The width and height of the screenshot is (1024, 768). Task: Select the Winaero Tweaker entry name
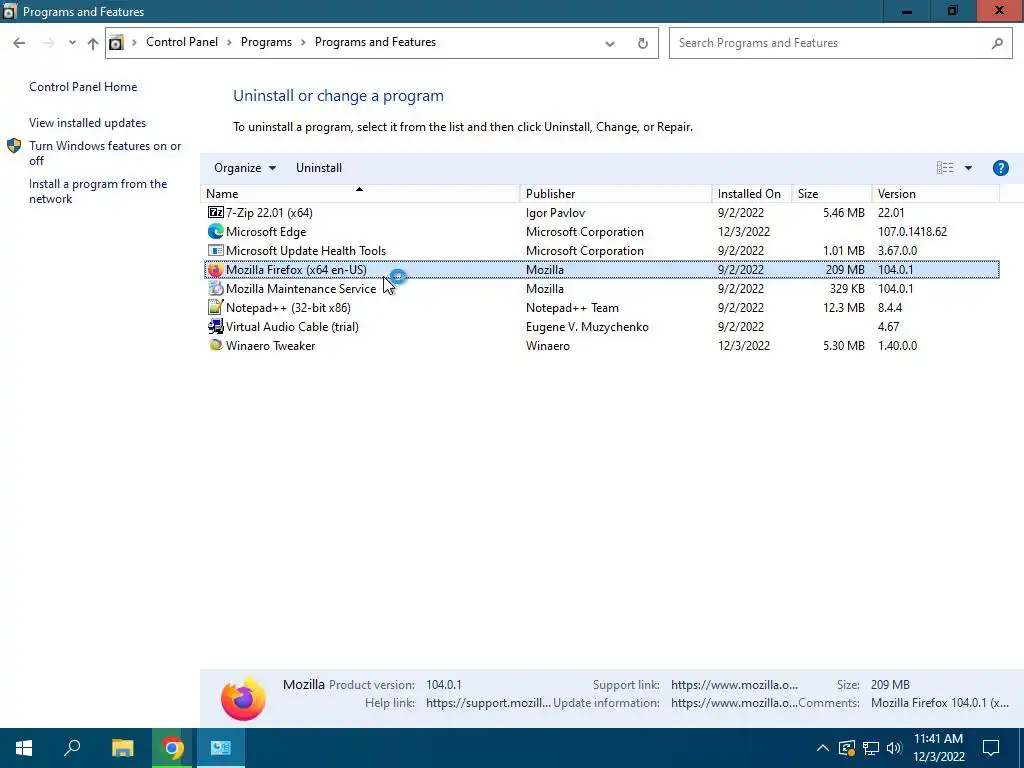pos(270,345)
